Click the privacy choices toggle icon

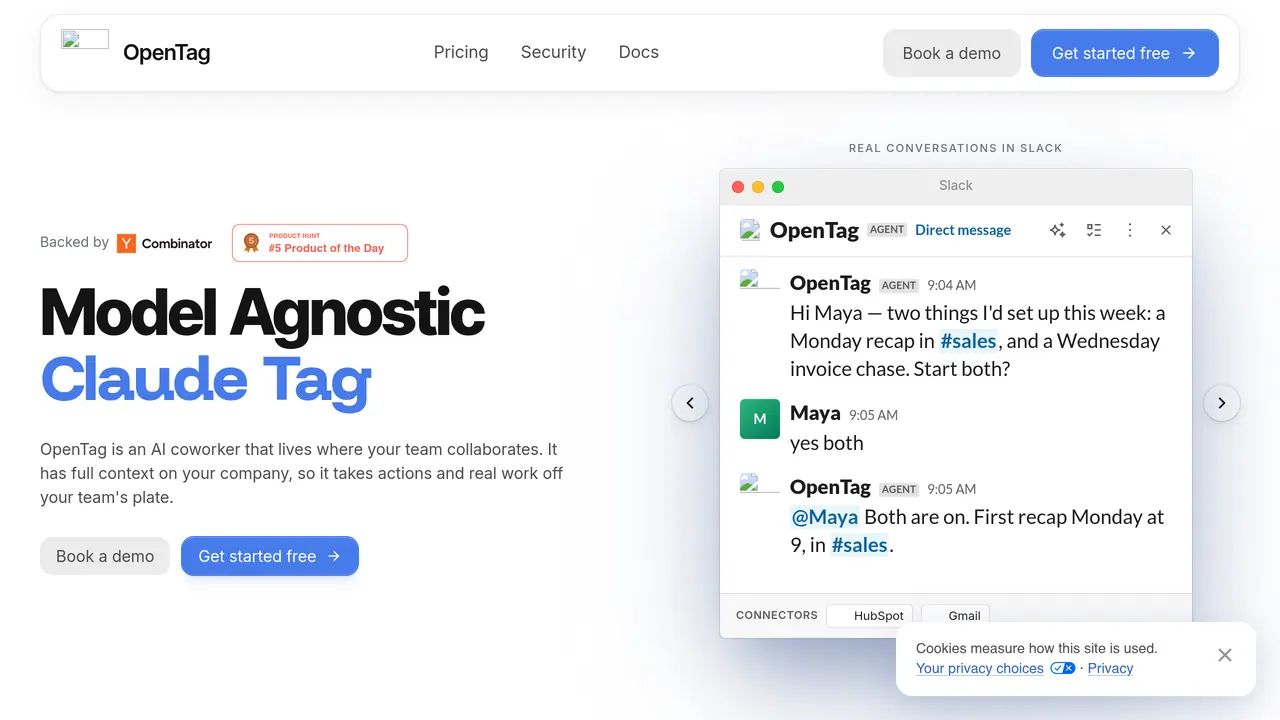(x=1062, y=668)
